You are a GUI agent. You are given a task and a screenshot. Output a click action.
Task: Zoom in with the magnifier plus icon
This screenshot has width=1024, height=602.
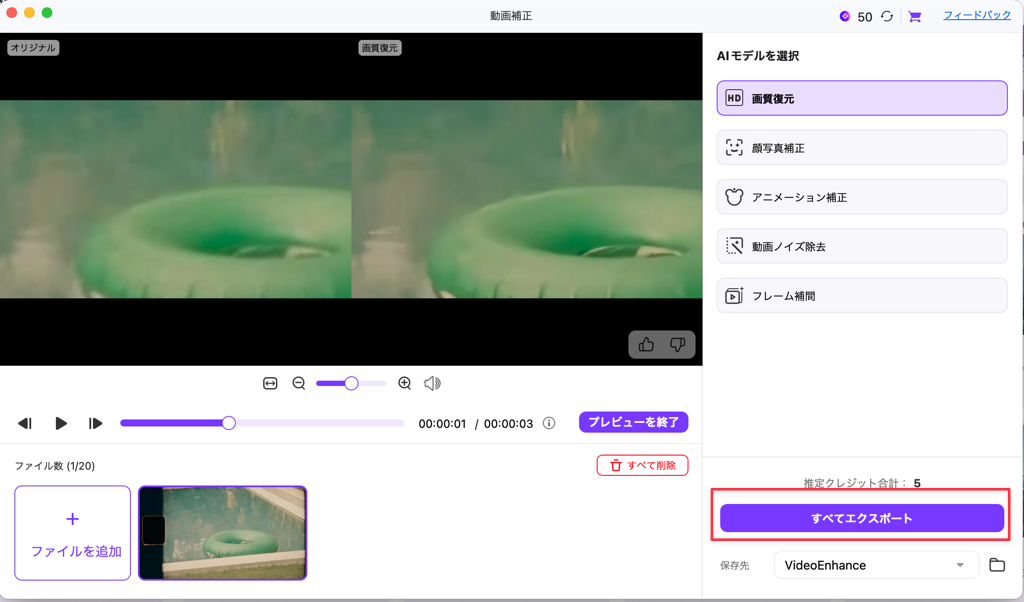click(x=404, y=382)
